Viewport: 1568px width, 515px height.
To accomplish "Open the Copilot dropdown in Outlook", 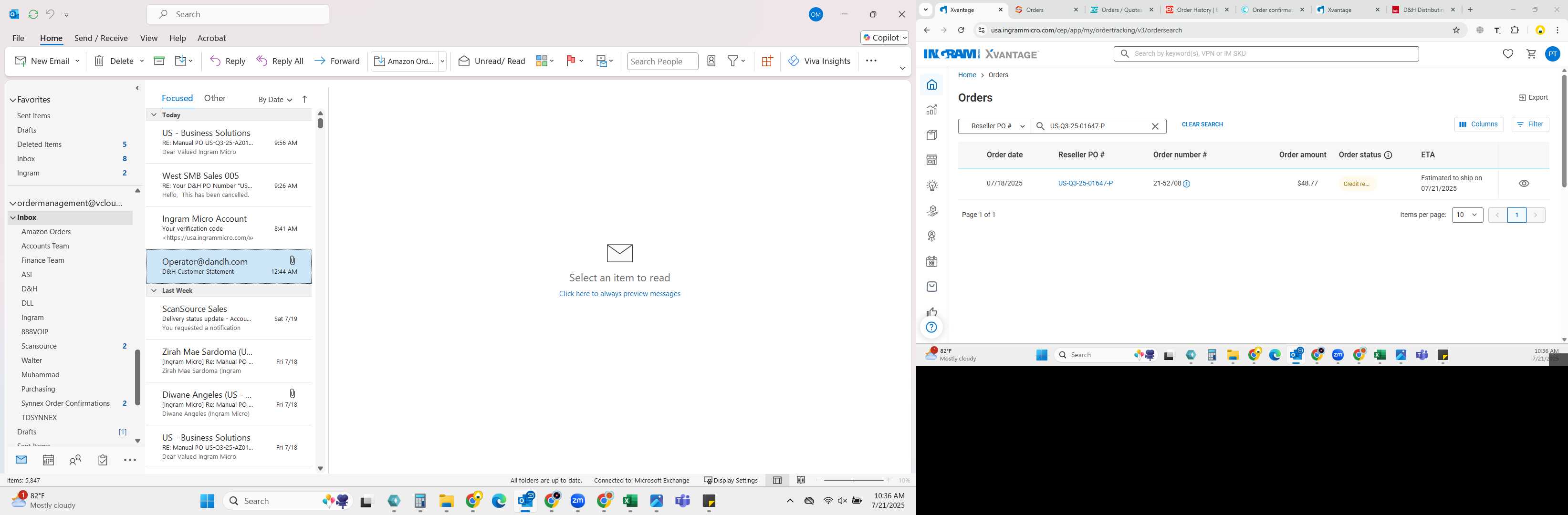I will tap(884, 38).
